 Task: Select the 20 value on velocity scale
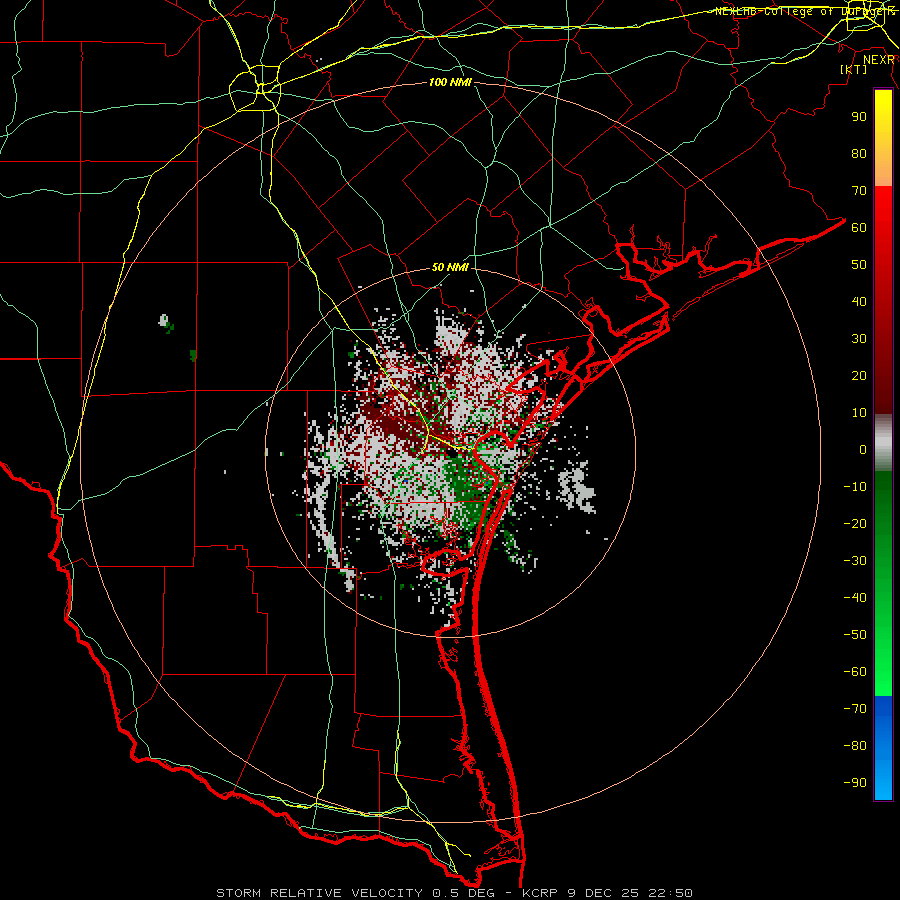(859, 375)
